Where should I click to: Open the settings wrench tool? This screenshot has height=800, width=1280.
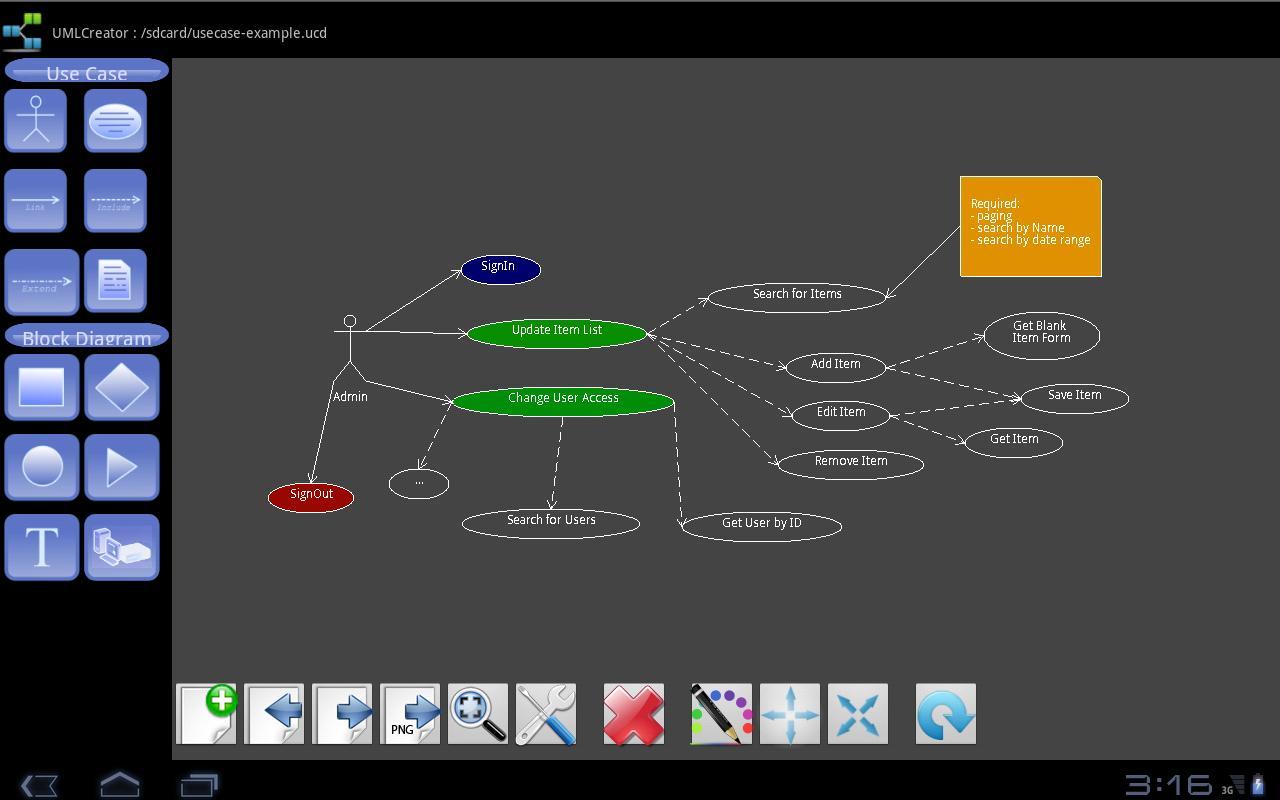(546, 713)
